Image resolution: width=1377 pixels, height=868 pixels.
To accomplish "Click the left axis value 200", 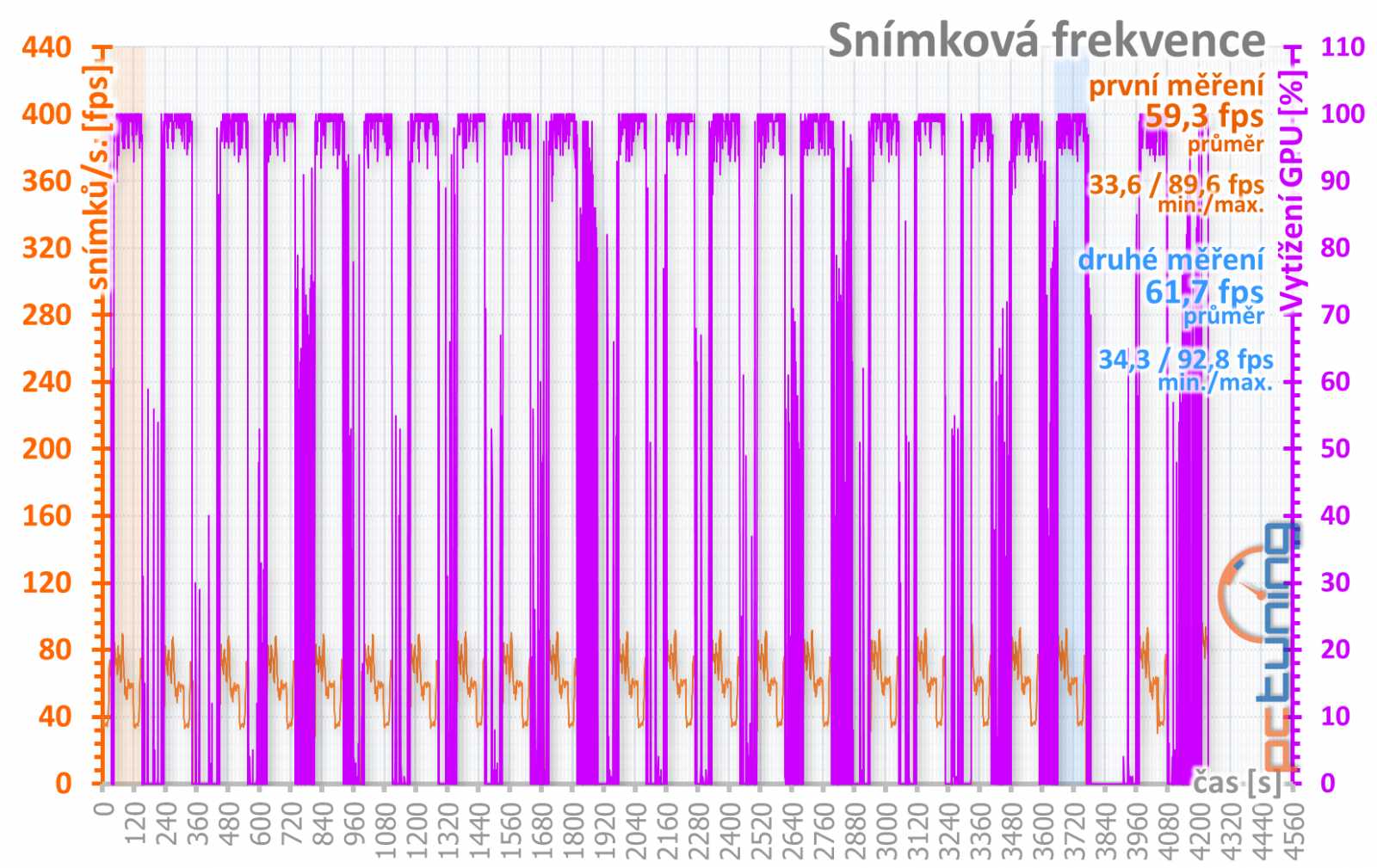I will point(46,448).
